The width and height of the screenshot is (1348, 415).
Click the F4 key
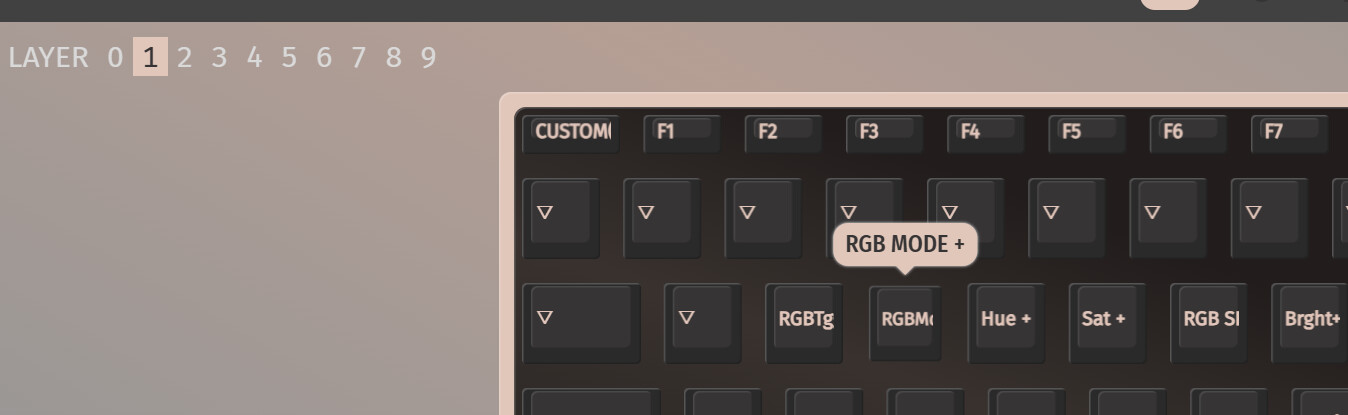pyautogui.click(x=985, y=133)
